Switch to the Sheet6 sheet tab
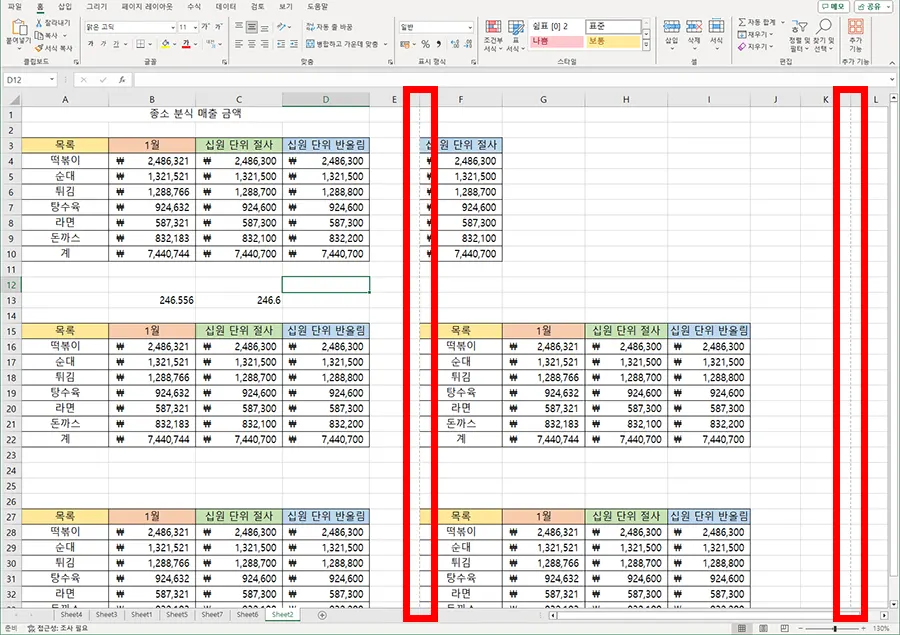Screen dimensions: 900x635 [248, 615]
